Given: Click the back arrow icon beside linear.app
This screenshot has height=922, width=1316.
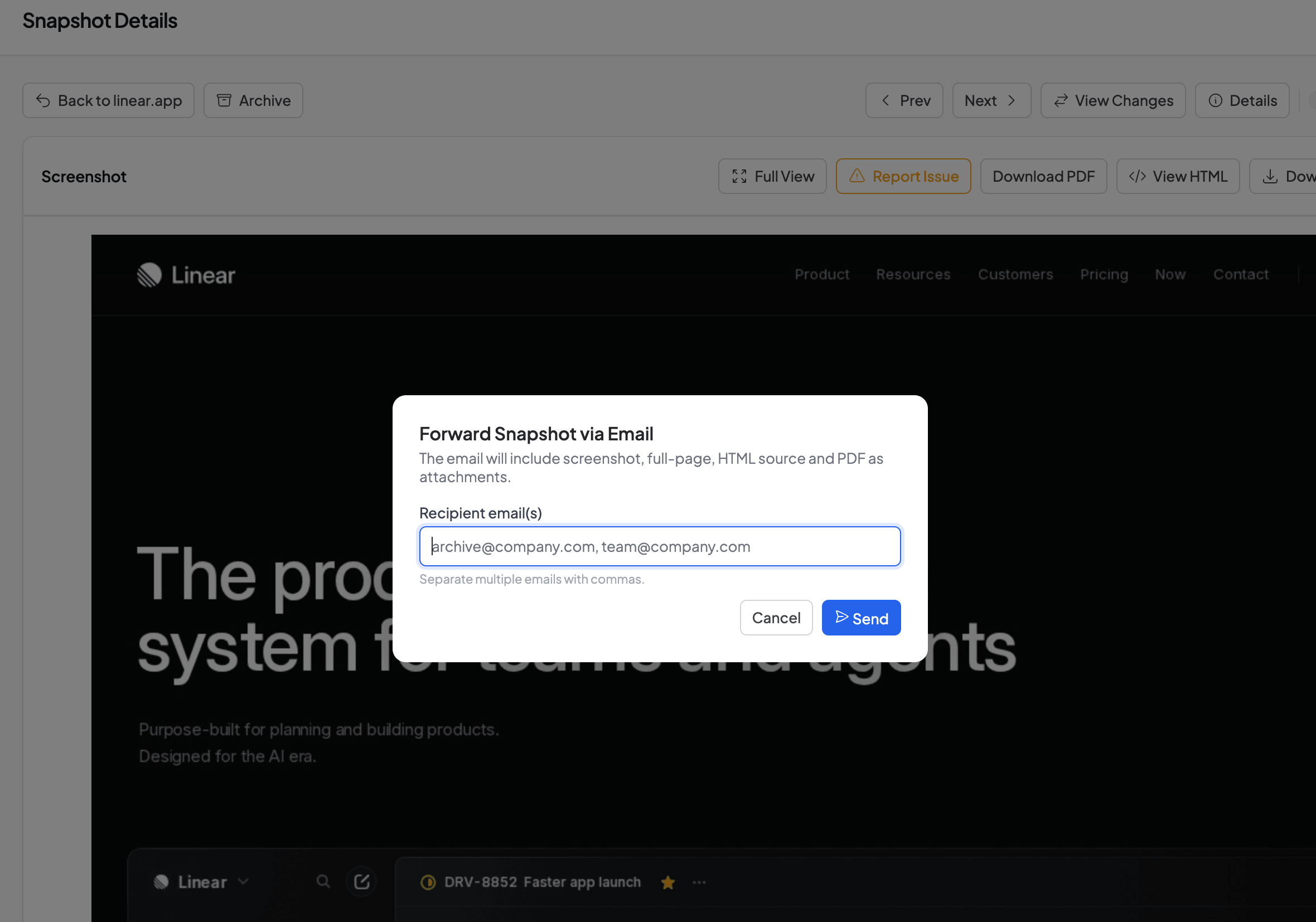Looking at the screenshot, I should [x=43, y=100].
